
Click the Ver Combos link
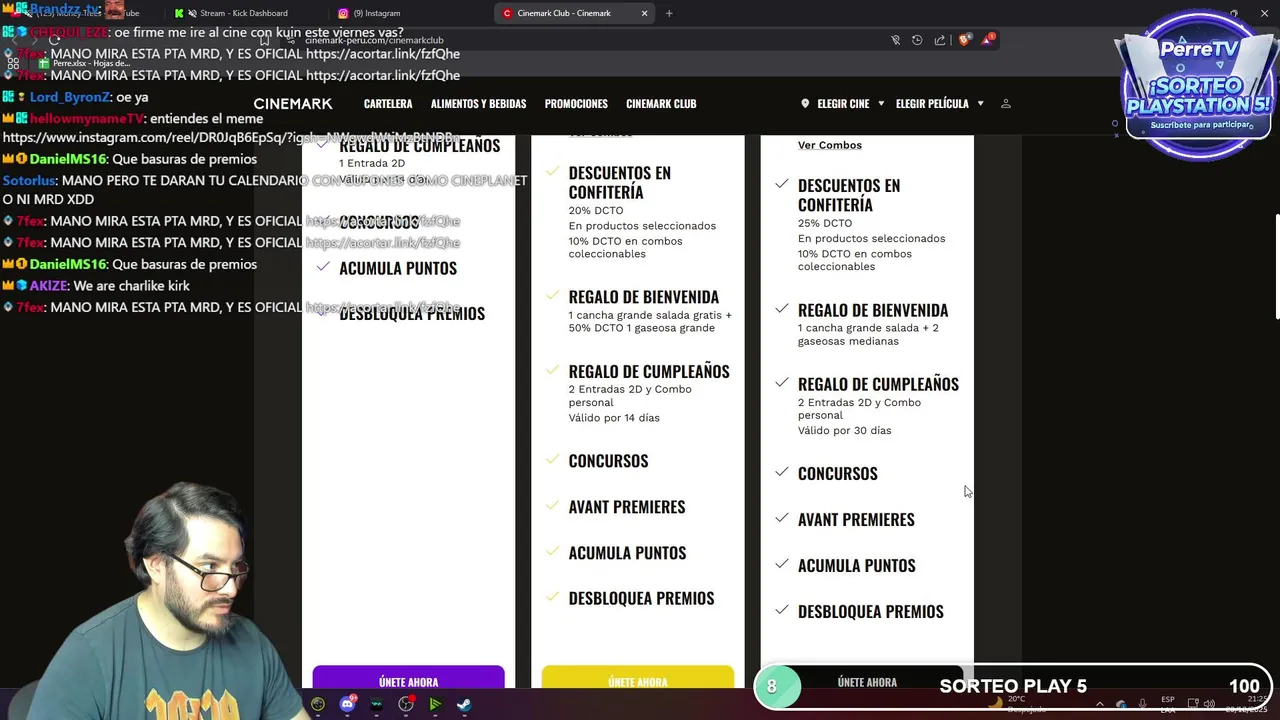point(830,145)
